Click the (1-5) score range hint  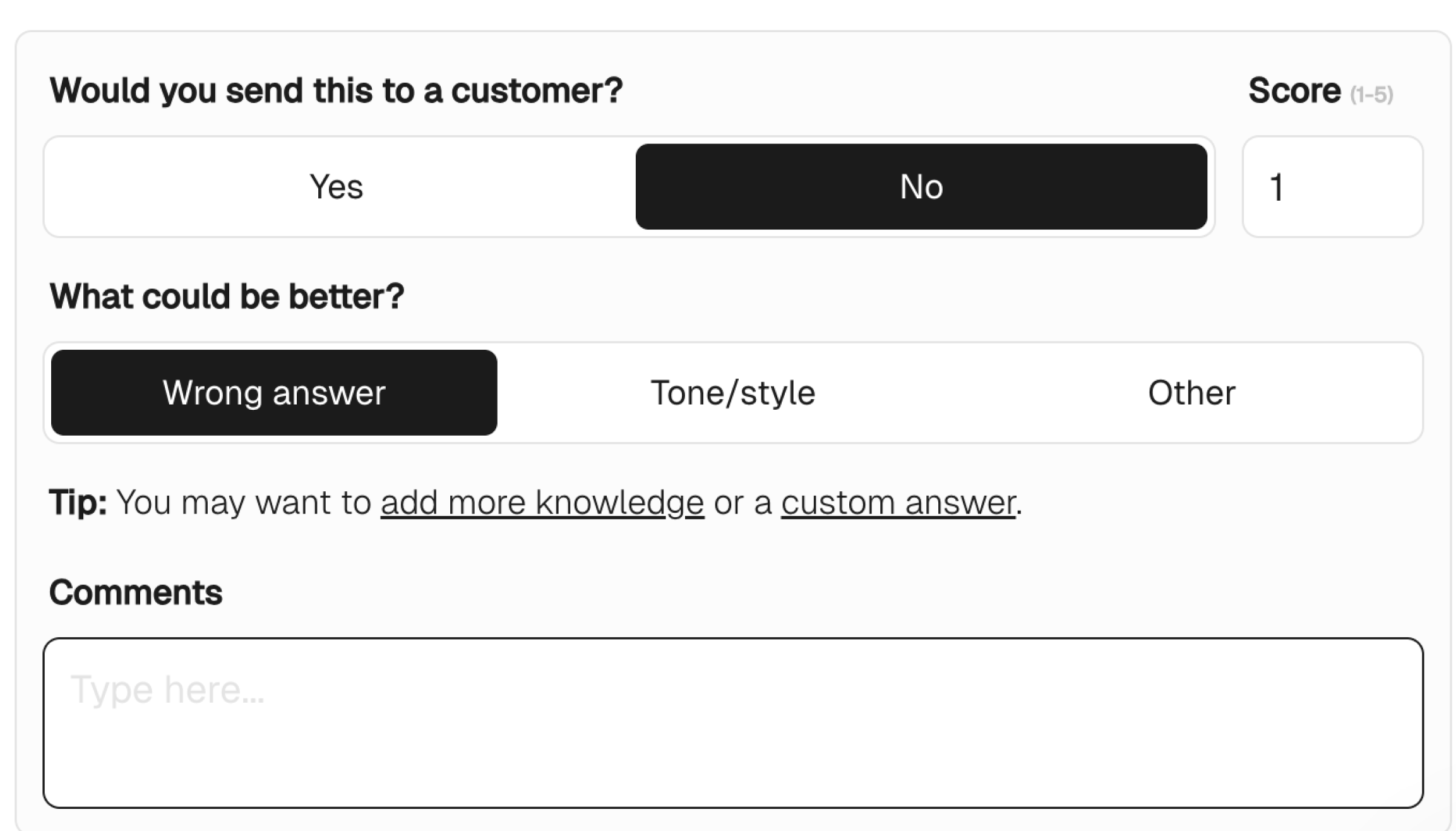(x=1371, y=95)
